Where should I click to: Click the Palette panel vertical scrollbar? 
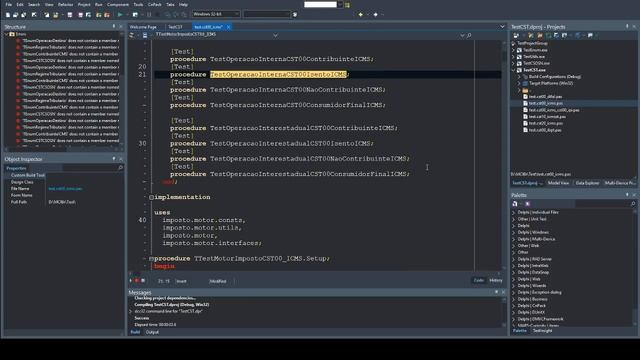point(635,267)
